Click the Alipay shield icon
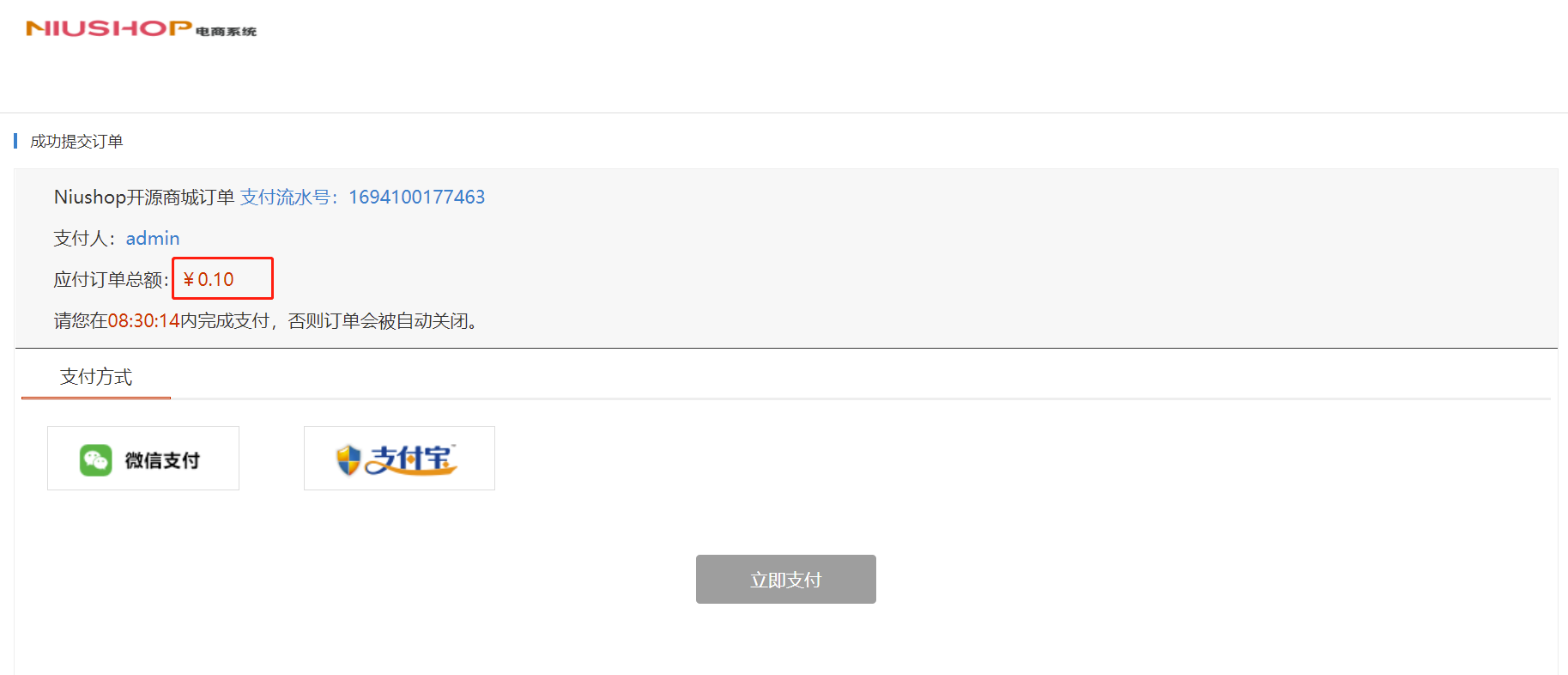This screenshot has height=675, width=1568. click(348, 459)
